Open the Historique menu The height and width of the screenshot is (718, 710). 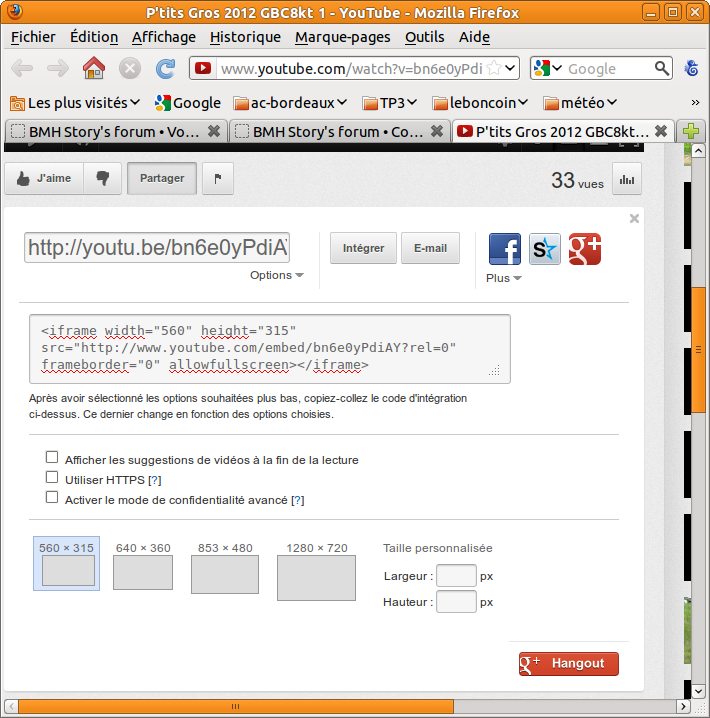pyautogui.click(x=245, y=37)
